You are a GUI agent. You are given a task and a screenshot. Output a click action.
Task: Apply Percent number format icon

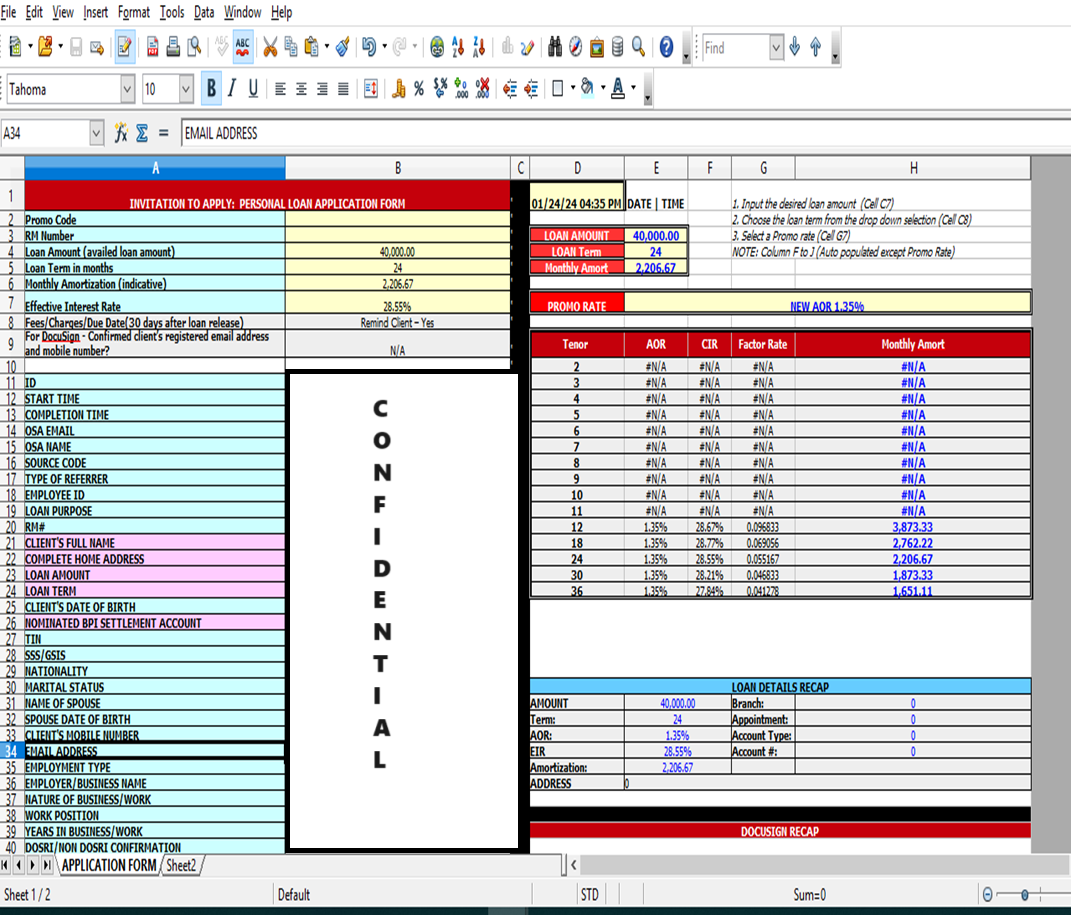[x=419, y=89]
